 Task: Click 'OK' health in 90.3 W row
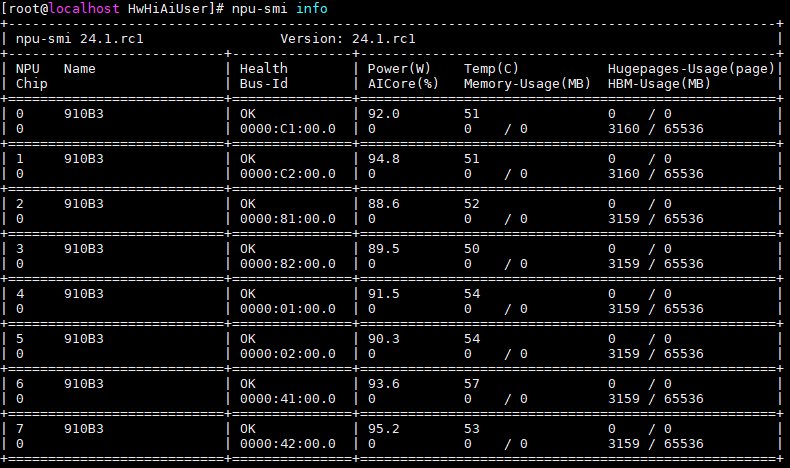click(247, 339)
